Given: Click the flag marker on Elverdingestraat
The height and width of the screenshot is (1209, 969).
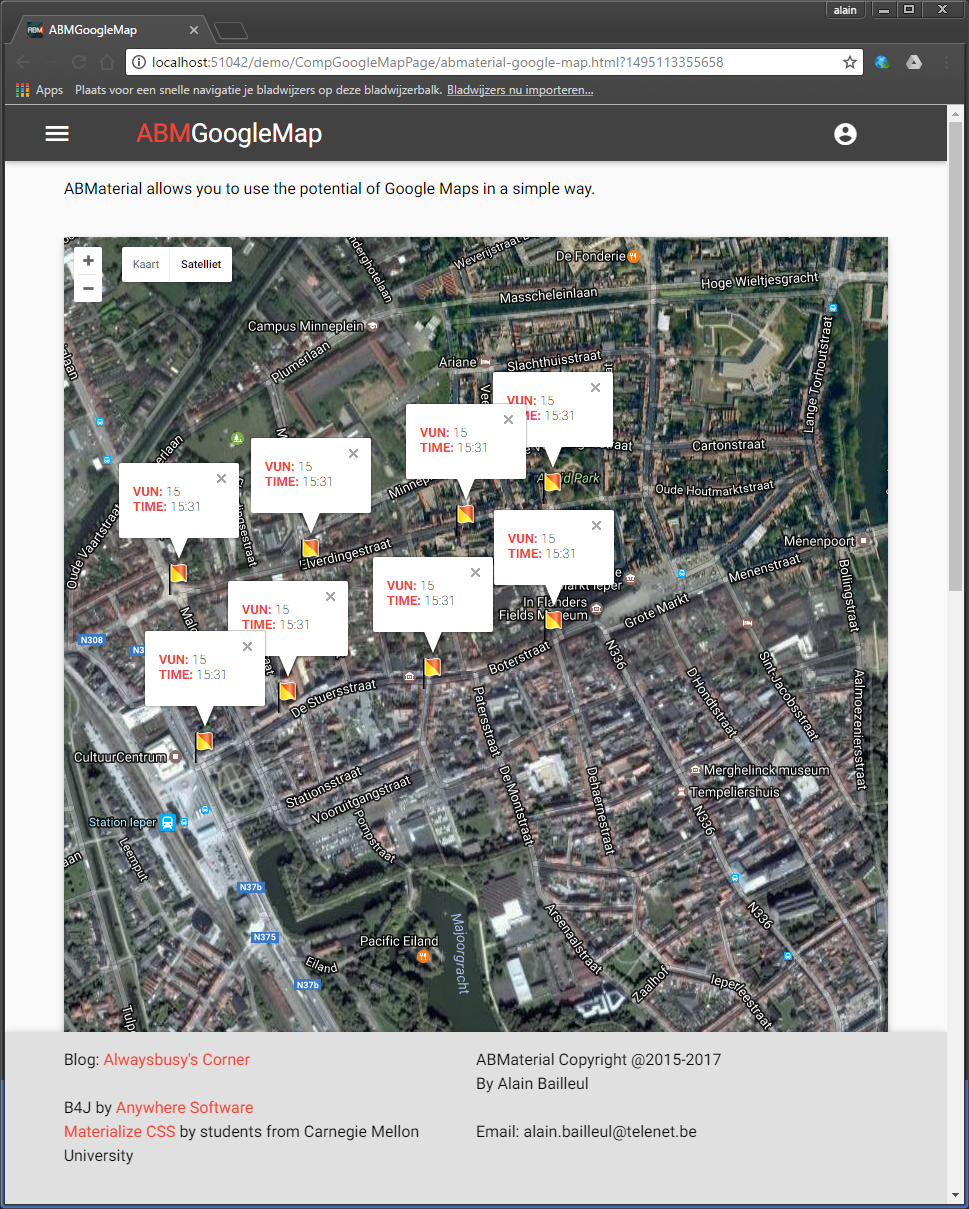Looking at the screenshot, I should coord(310,548).
